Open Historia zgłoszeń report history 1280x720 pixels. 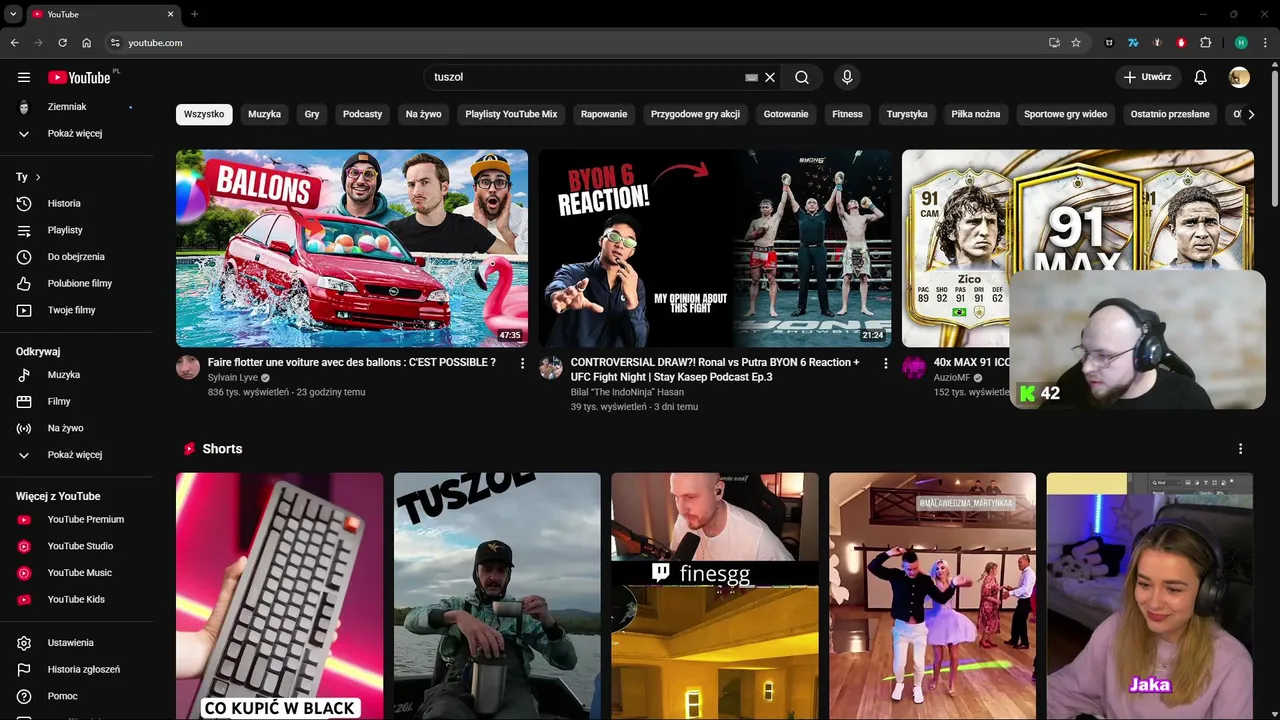84,669
